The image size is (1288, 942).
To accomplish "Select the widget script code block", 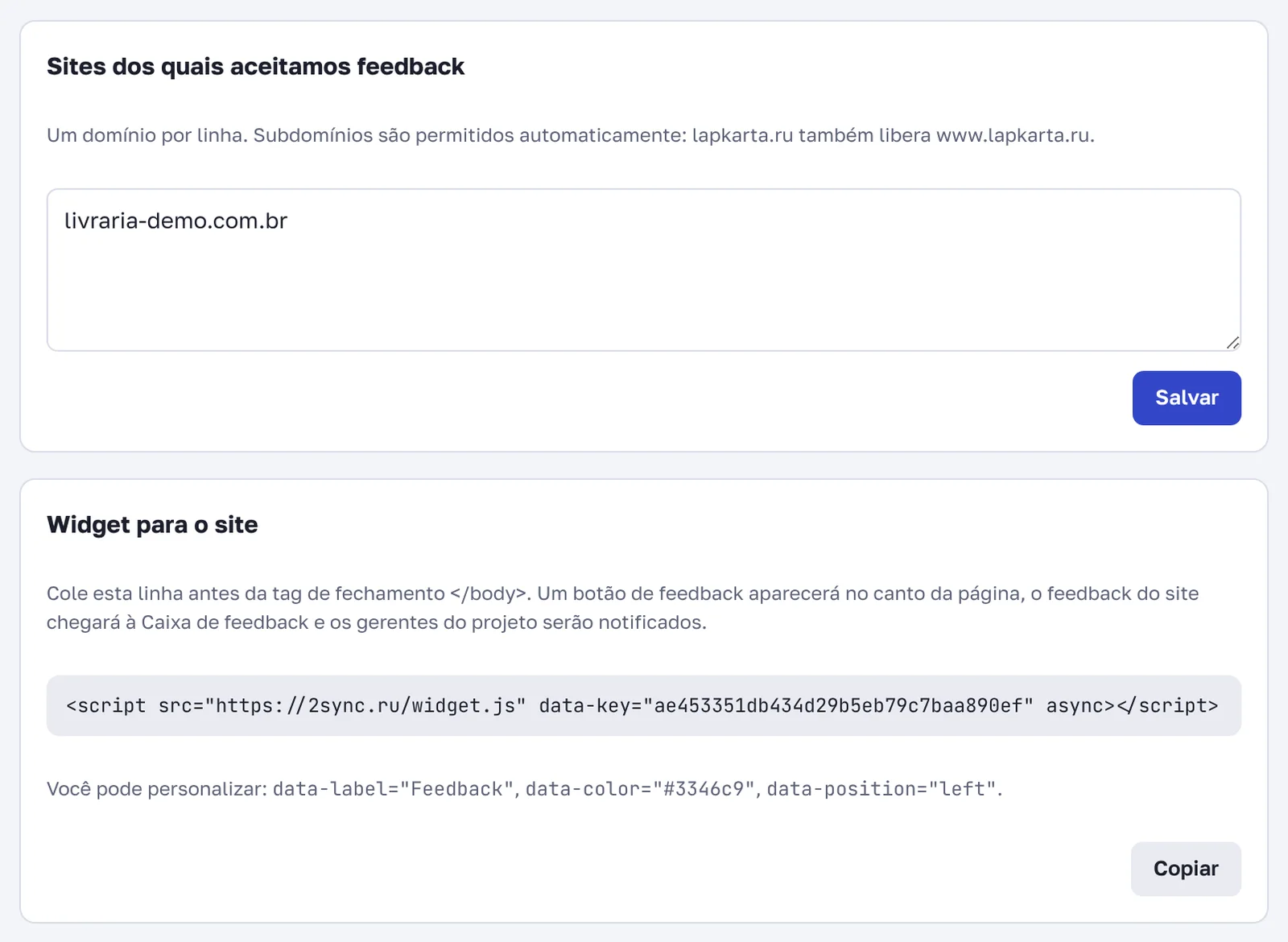I will (x=643, y=705).
